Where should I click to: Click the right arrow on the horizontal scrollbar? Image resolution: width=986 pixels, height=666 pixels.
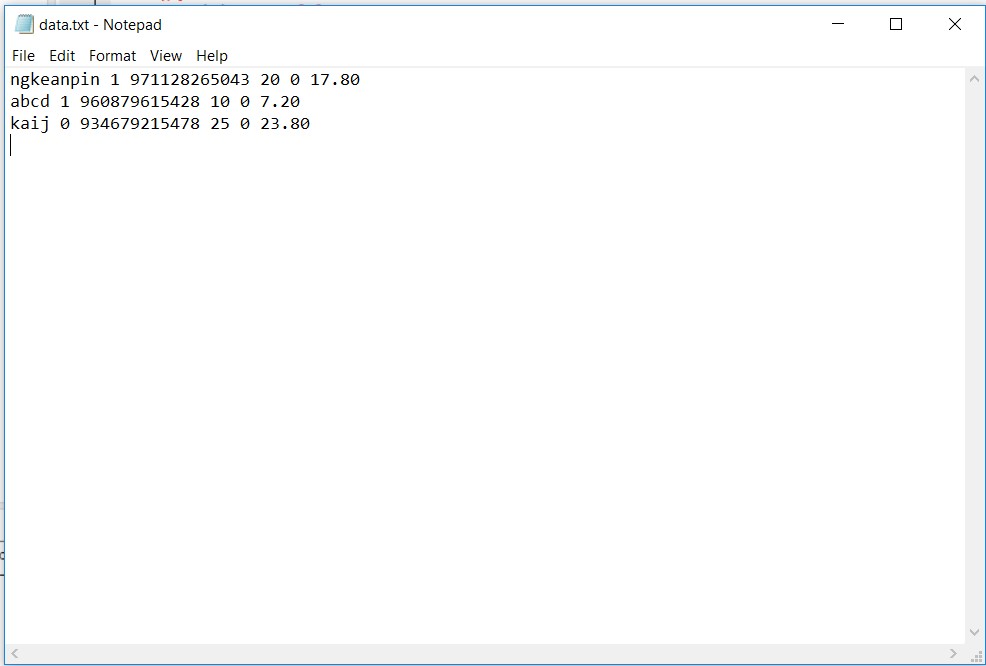pos(951,651)
